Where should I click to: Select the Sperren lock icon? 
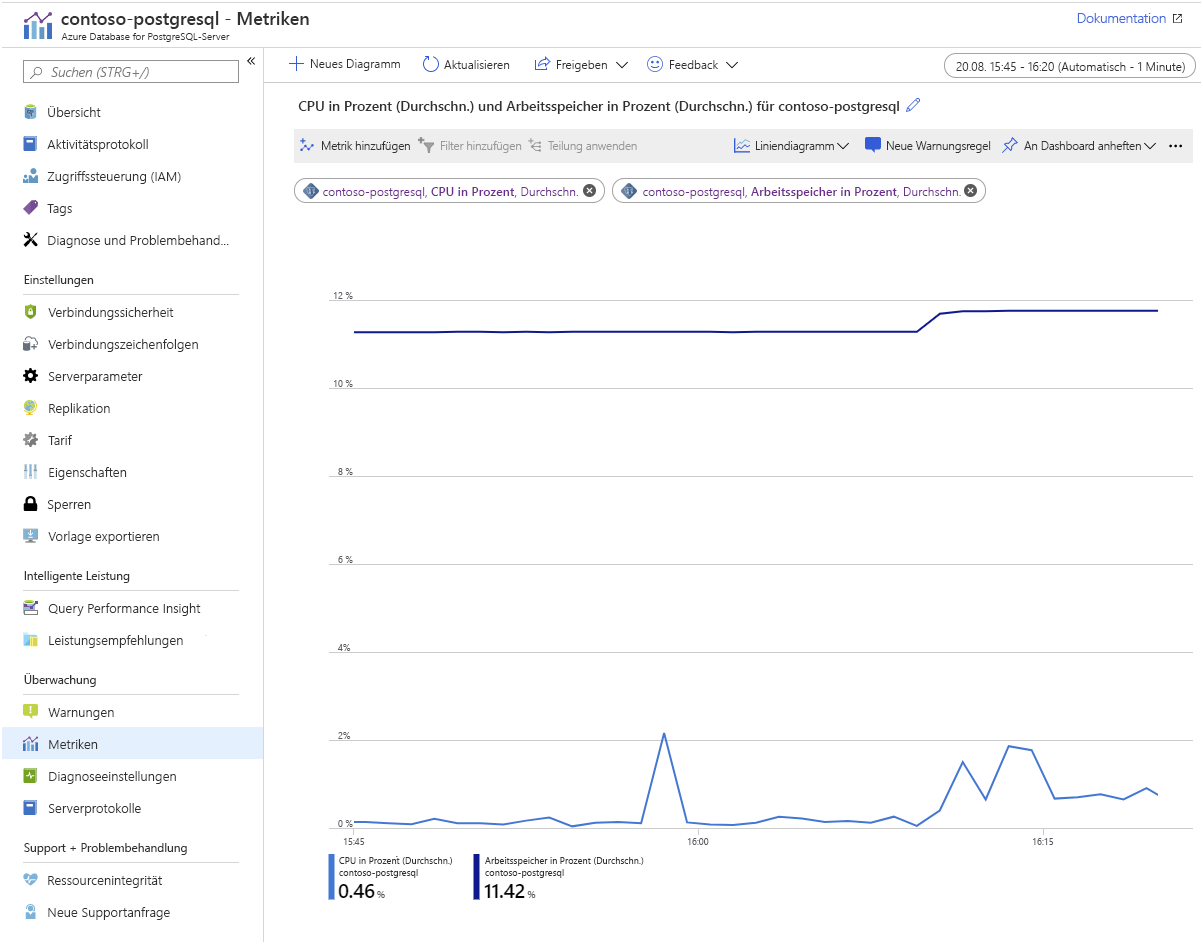pos(31,504)
